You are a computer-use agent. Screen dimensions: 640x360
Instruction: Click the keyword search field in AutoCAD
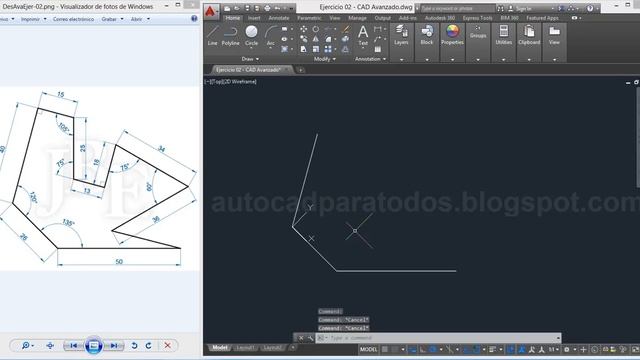pyautogui.click(x=458, y=9)
